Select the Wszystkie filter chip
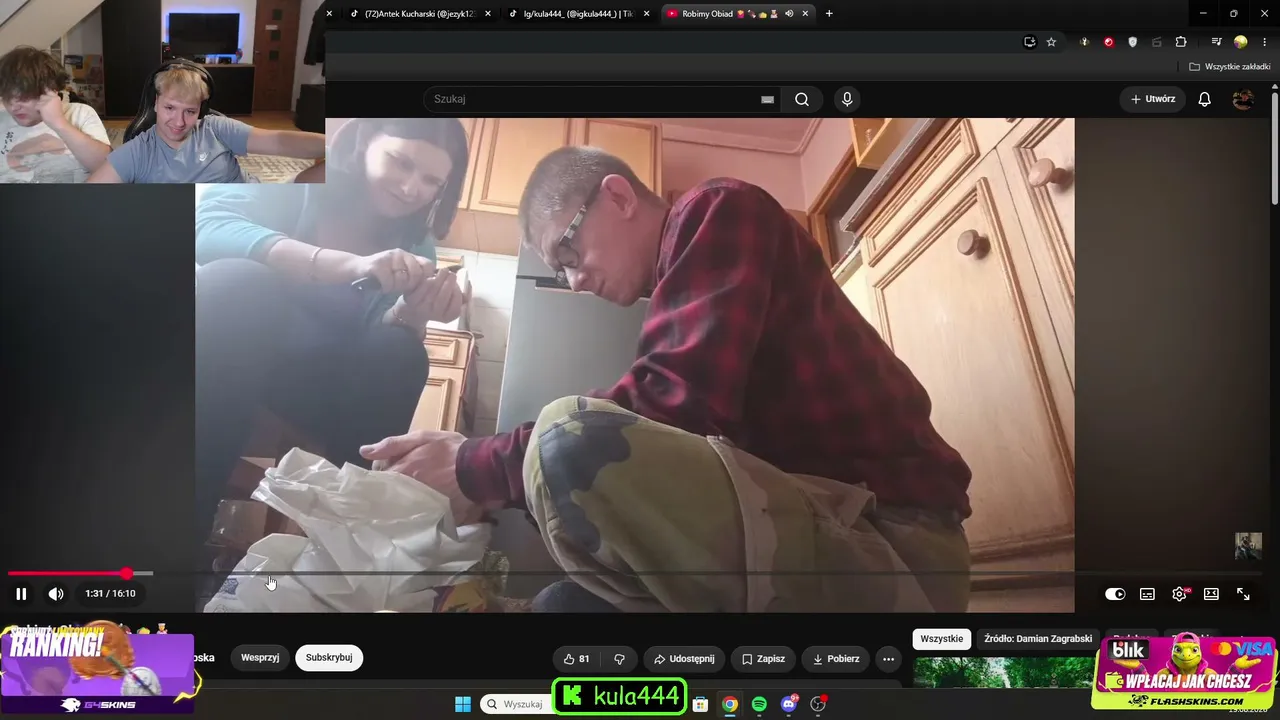 point(941,639)
